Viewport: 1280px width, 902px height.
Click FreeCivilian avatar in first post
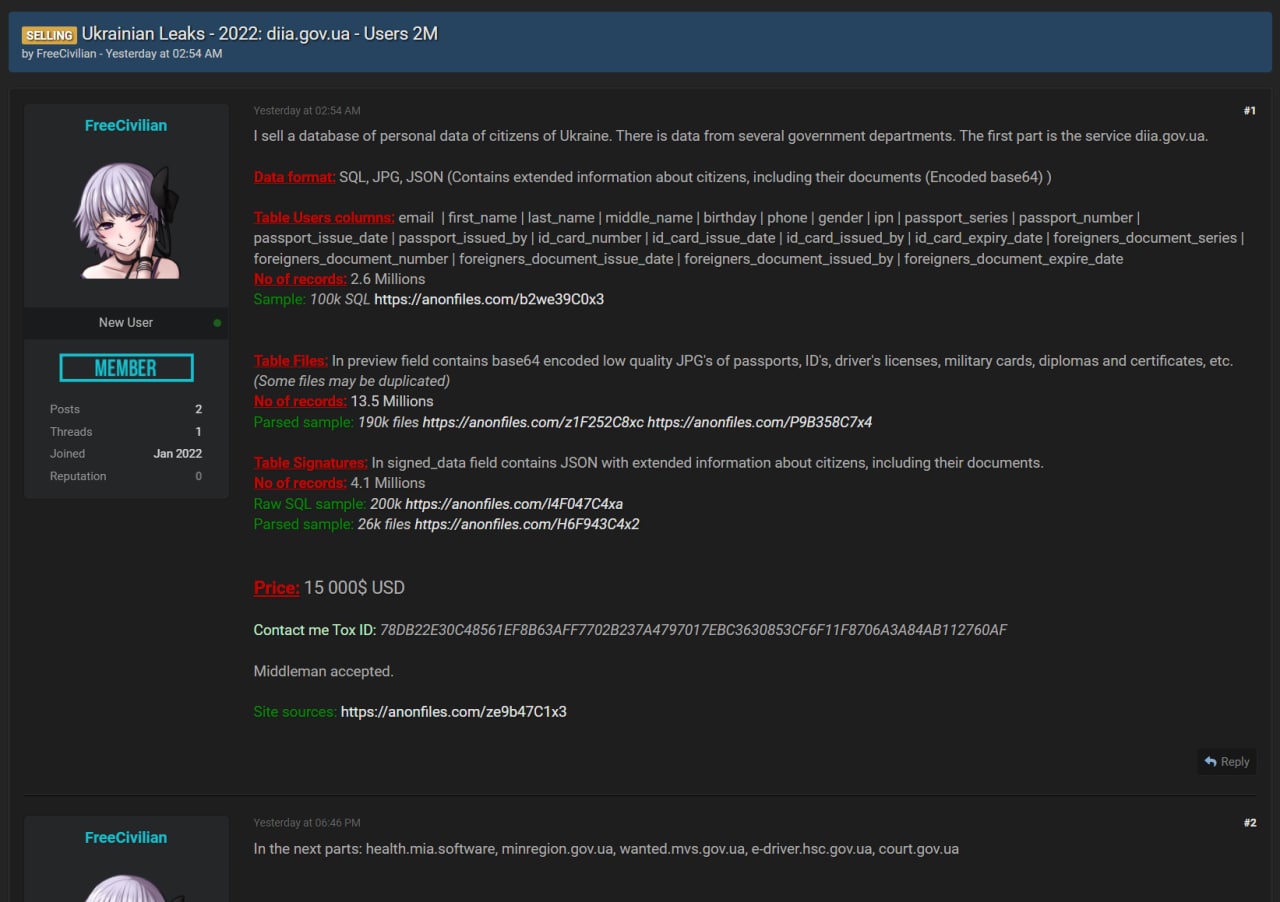127,220
